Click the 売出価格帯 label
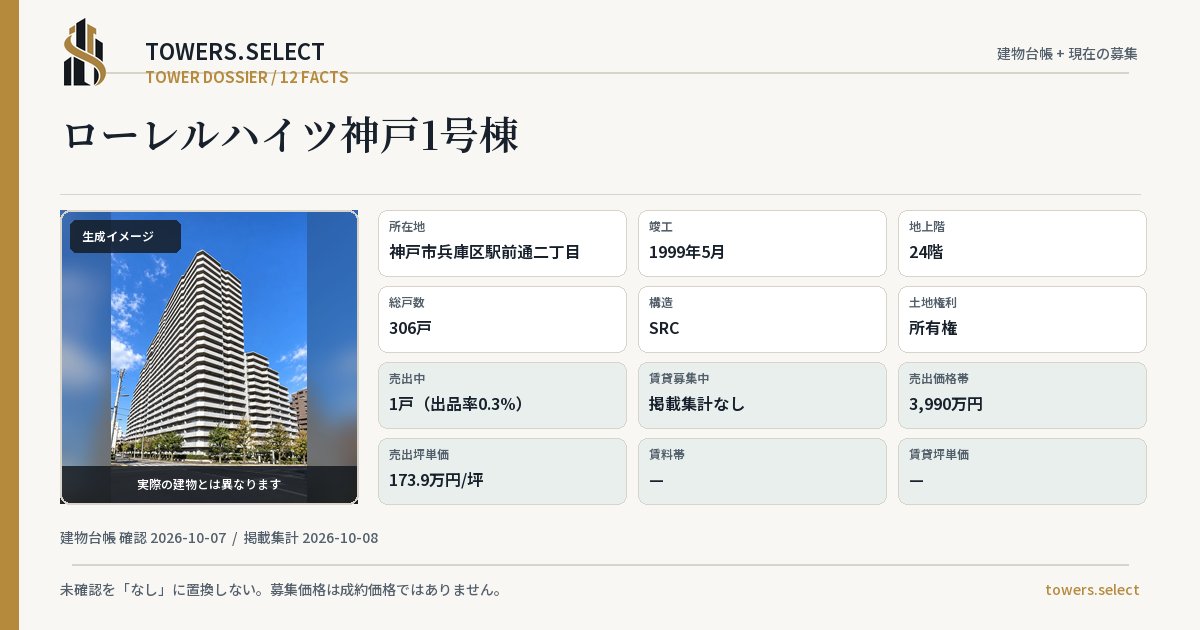 pos(939,379)
